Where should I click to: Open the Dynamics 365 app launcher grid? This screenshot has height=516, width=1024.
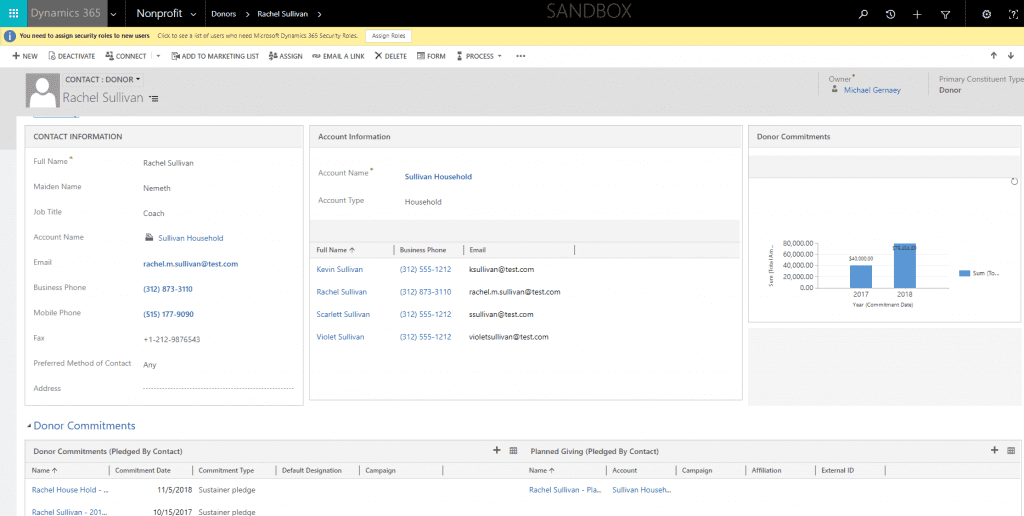tap(14, 14)
